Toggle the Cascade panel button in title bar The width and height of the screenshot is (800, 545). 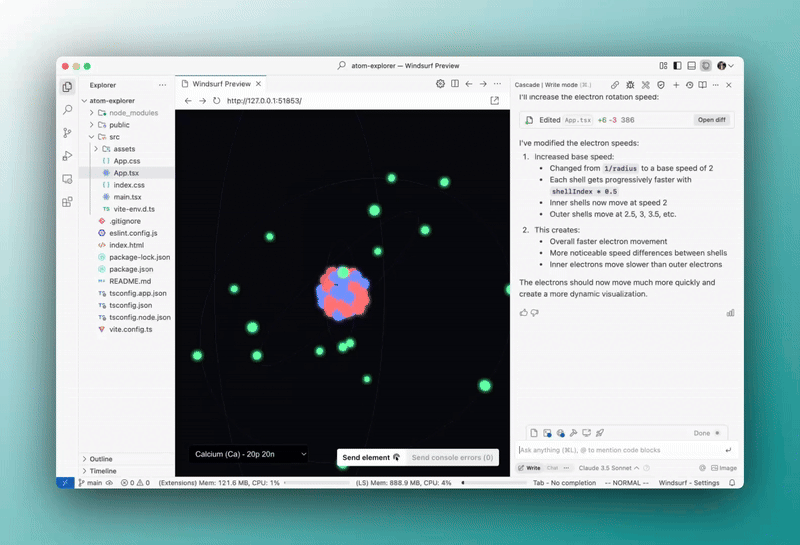706,66
